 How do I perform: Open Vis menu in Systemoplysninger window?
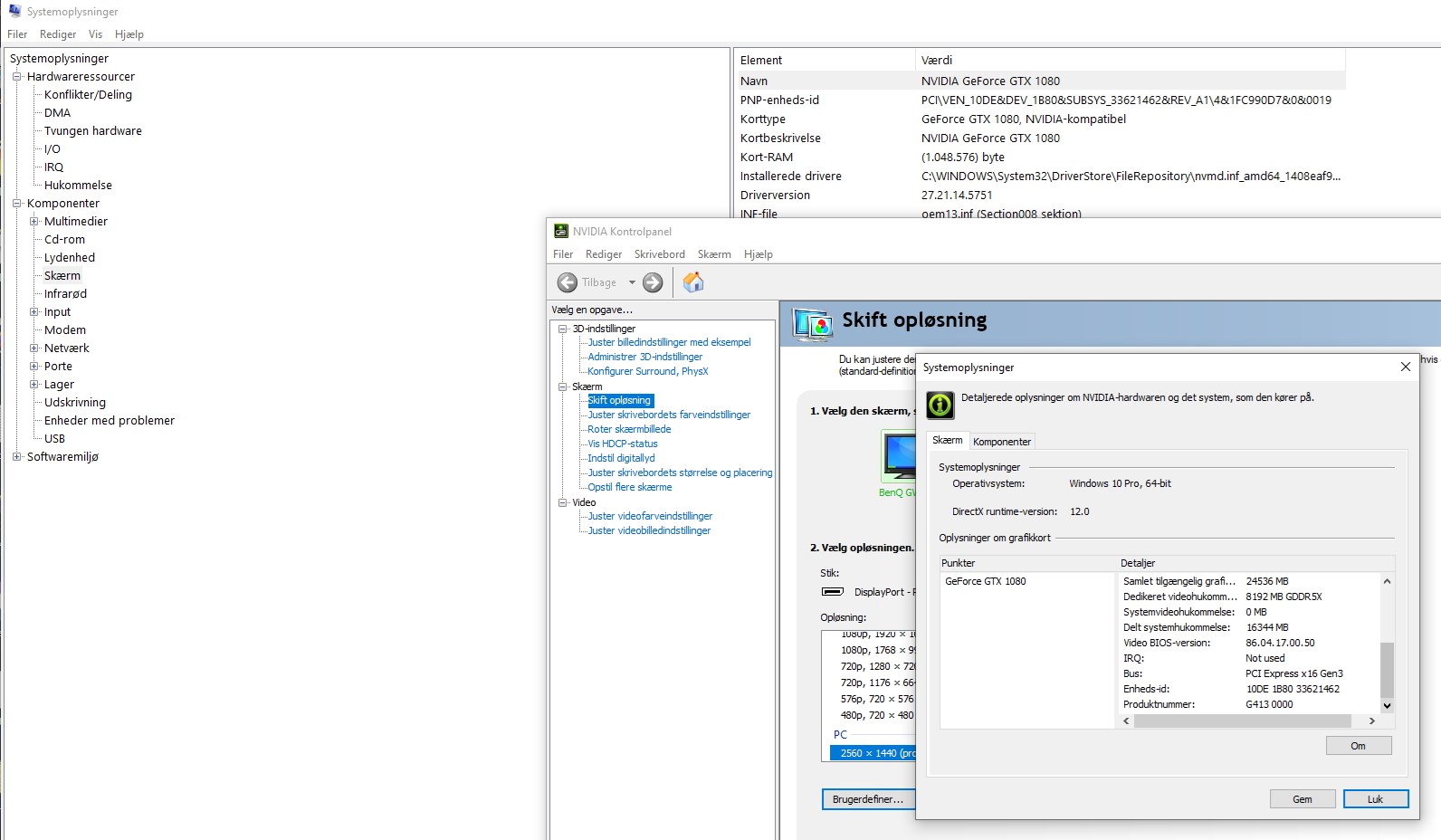pyautogui.click(x=96, y=34)
